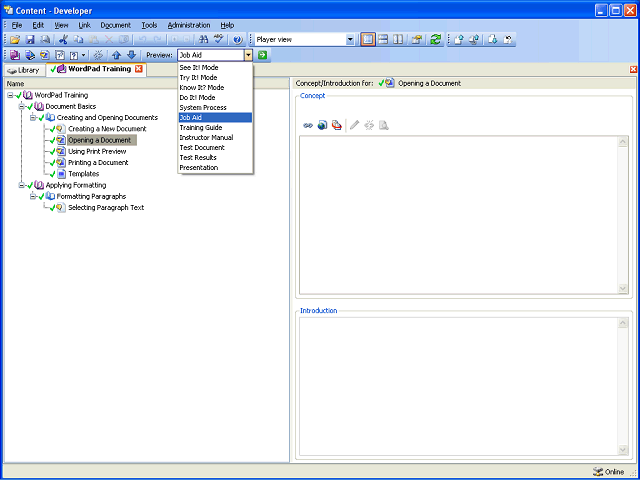
Task: Open the File menu
Action: [17, 25]
